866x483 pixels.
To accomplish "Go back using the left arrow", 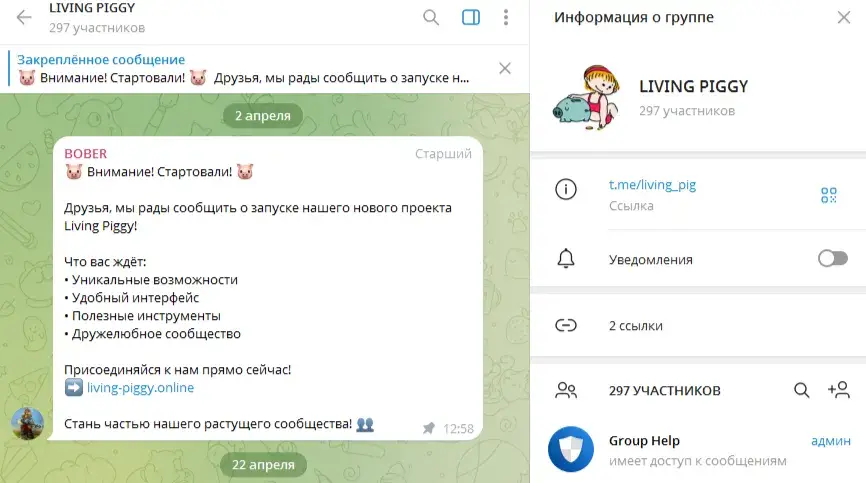I will (24, 17).
